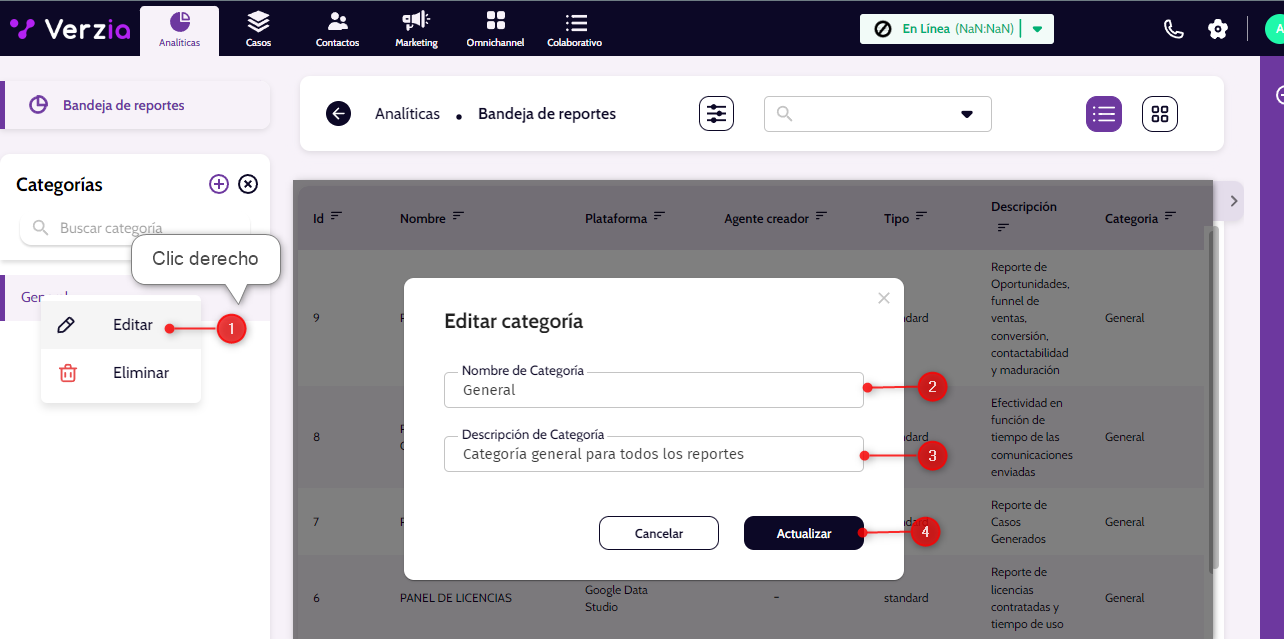Click the back arrow beside Analíticas
This screenshot has height=639, width=1284.
click(x=338, y=114)
